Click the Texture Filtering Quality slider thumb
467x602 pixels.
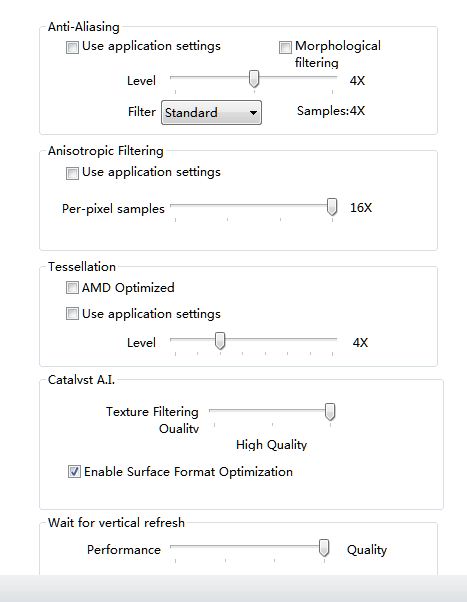pyautogui.click(x=330, y=412)
